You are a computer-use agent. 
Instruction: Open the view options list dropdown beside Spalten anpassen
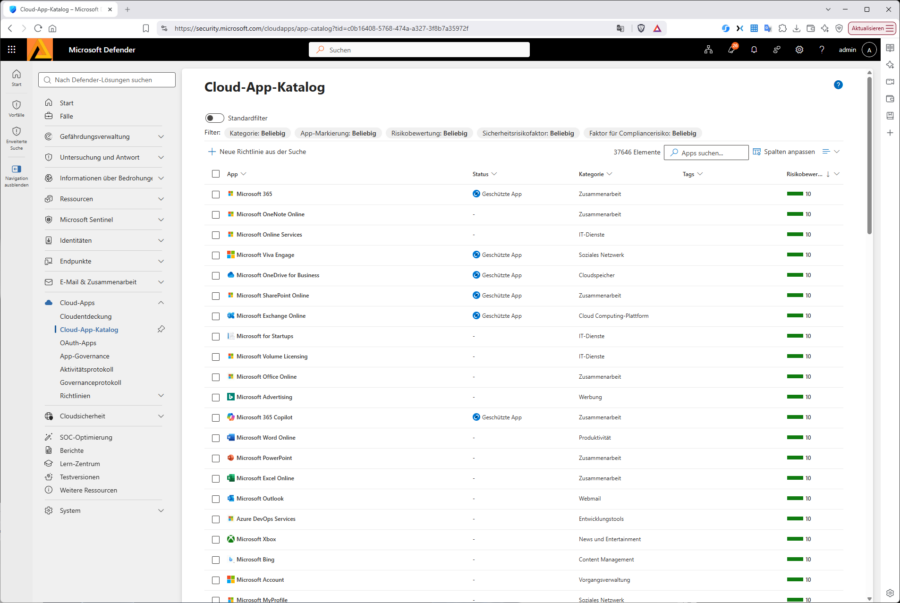831,152
